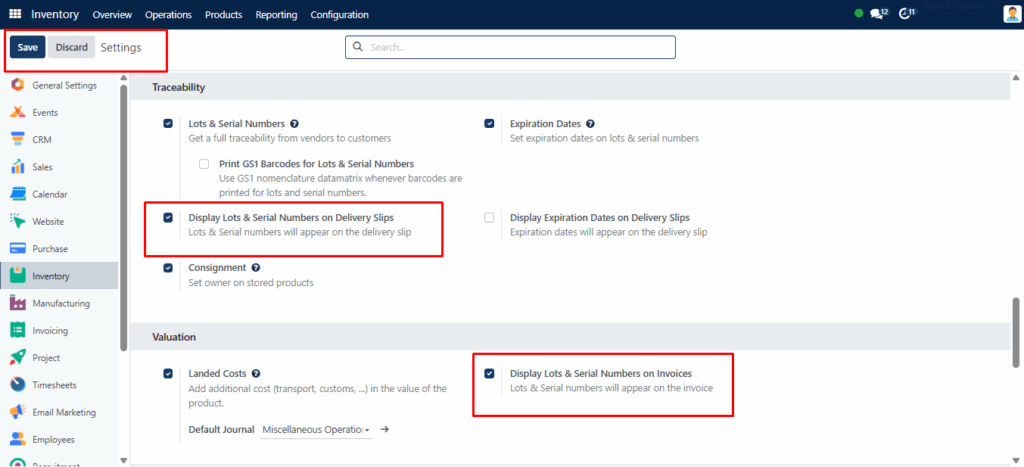
Task: Click the arrow link beside Default Journal
Action: (x=385, y=430)
